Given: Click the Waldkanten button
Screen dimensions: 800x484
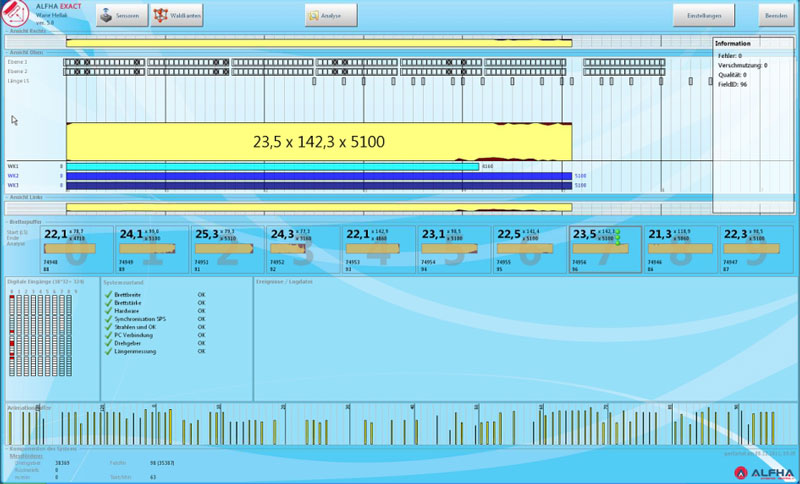Looking at the screenshot, I should tap(176, 16).
